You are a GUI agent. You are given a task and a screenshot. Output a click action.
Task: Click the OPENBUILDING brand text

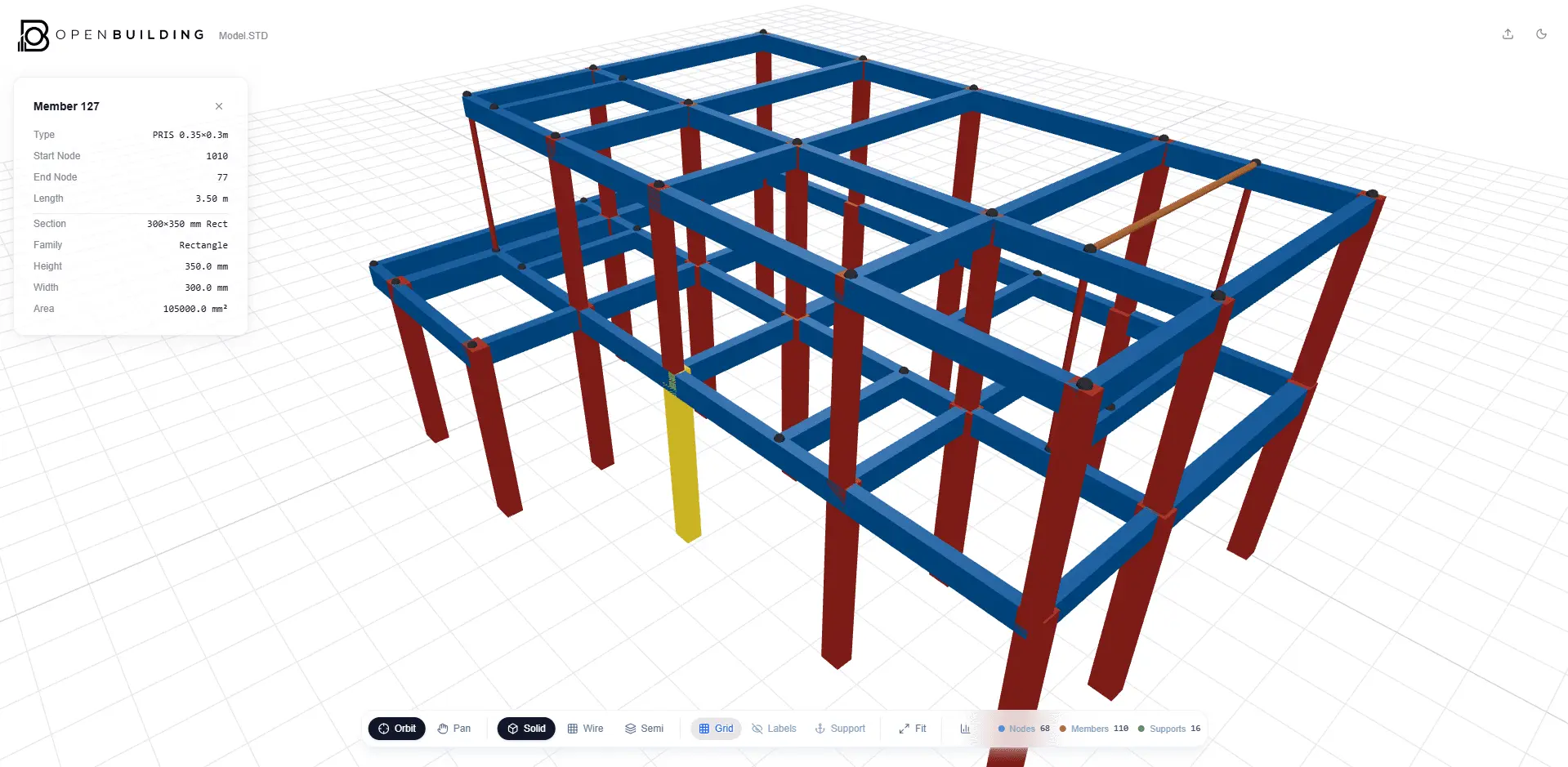[130, 34]
